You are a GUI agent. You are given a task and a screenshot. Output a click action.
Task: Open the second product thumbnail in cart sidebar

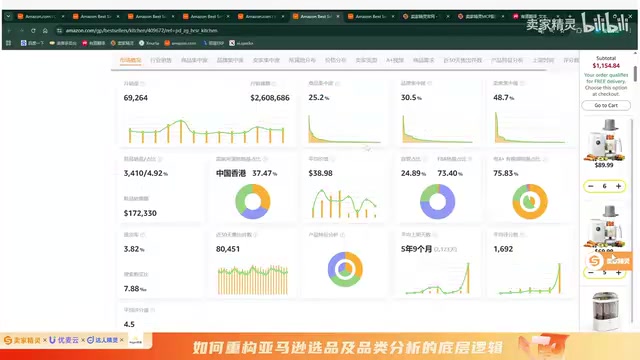[604, 227]
